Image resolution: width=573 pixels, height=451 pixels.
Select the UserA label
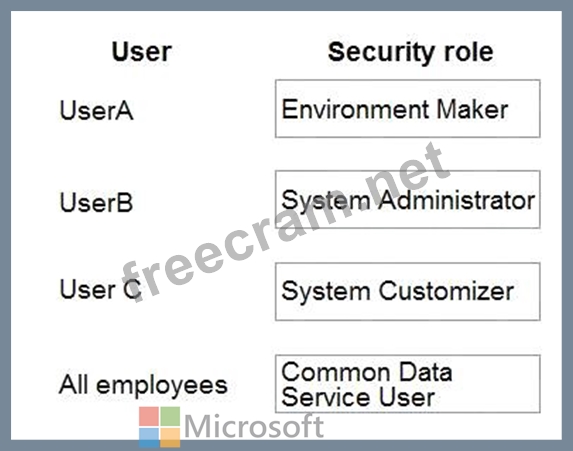tap(96, 110)
